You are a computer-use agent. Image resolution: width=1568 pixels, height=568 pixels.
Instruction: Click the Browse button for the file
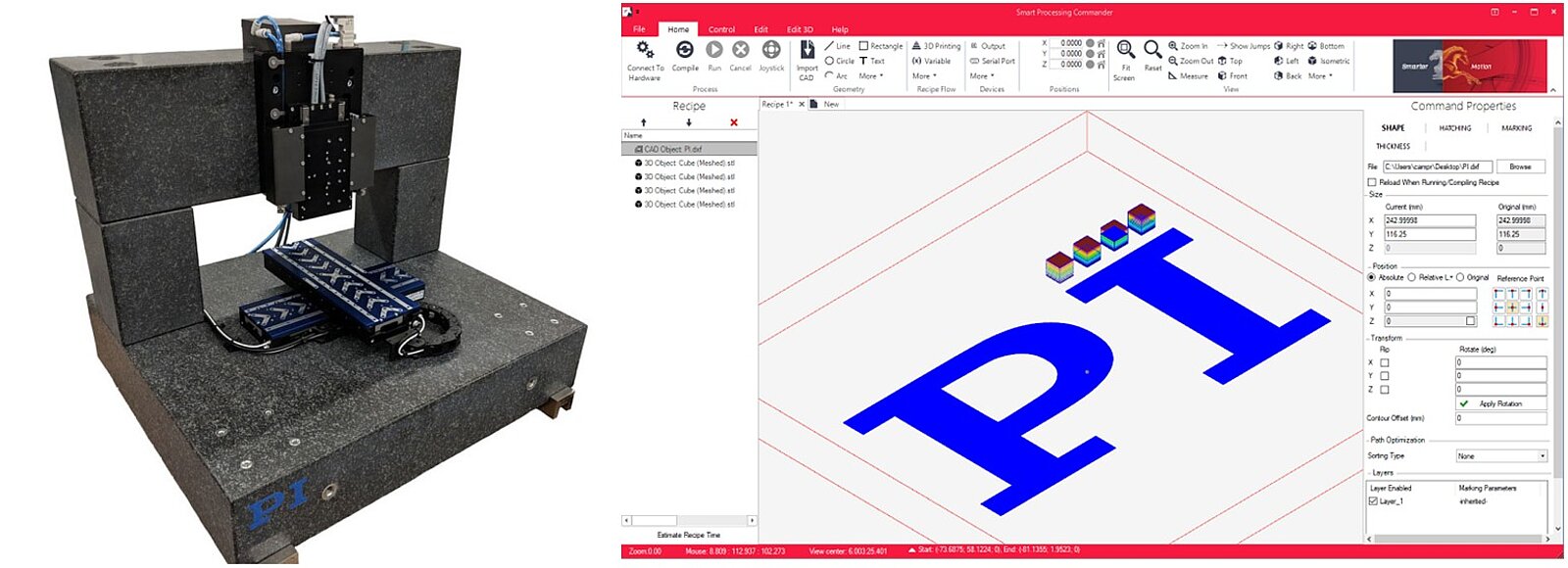click(1520, 166)
